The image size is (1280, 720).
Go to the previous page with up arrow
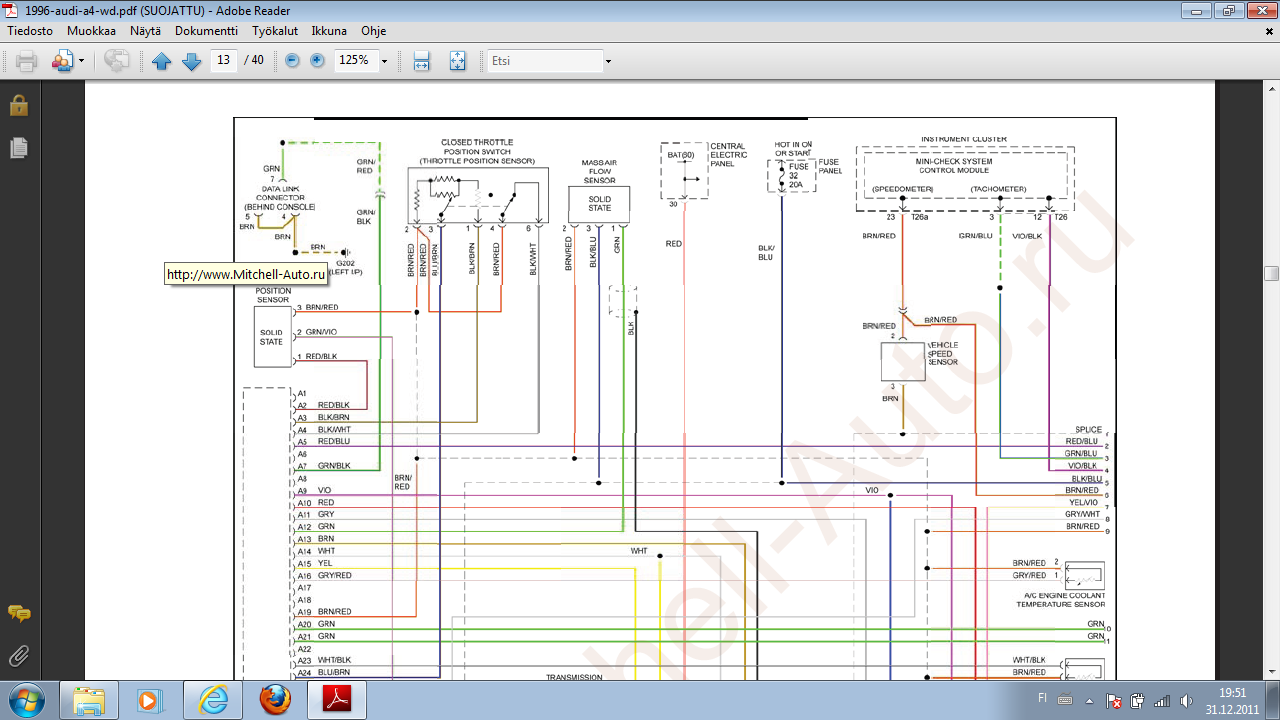(162, 61)
